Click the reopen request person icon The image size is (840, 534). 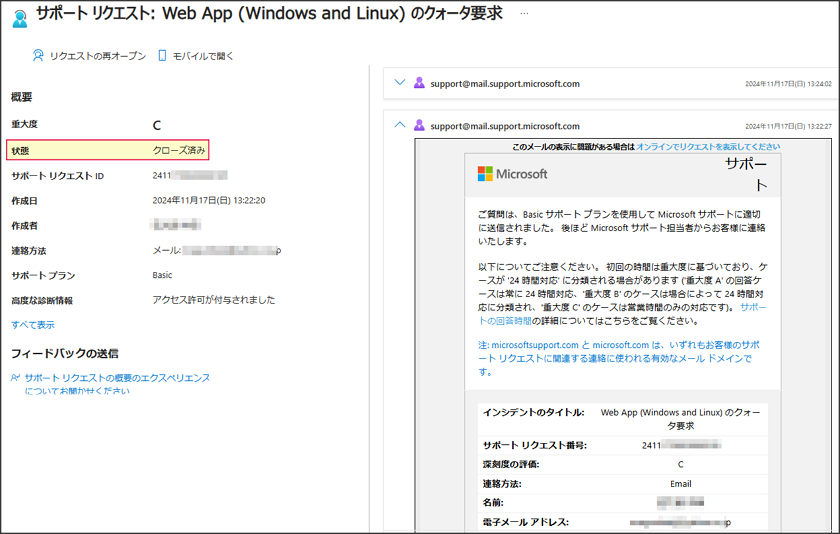point(38,55)
